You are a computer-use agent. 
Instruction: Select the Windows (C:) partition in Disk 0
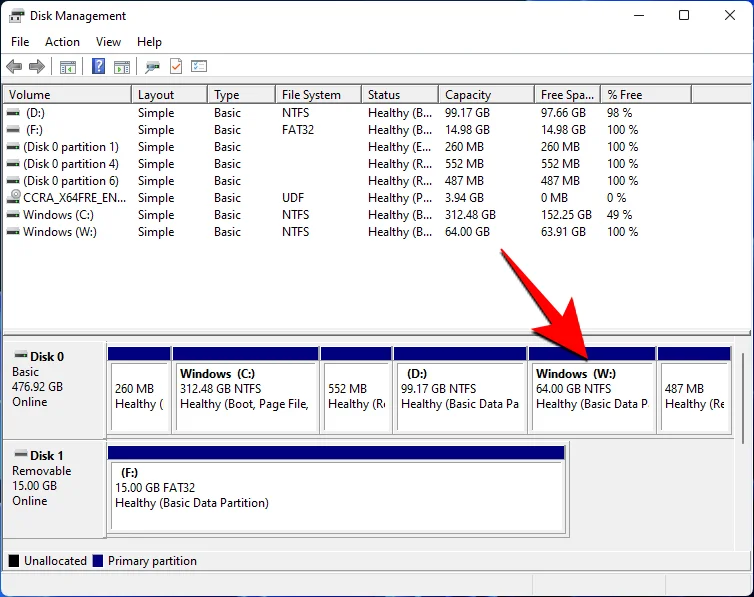click(245, 390)
